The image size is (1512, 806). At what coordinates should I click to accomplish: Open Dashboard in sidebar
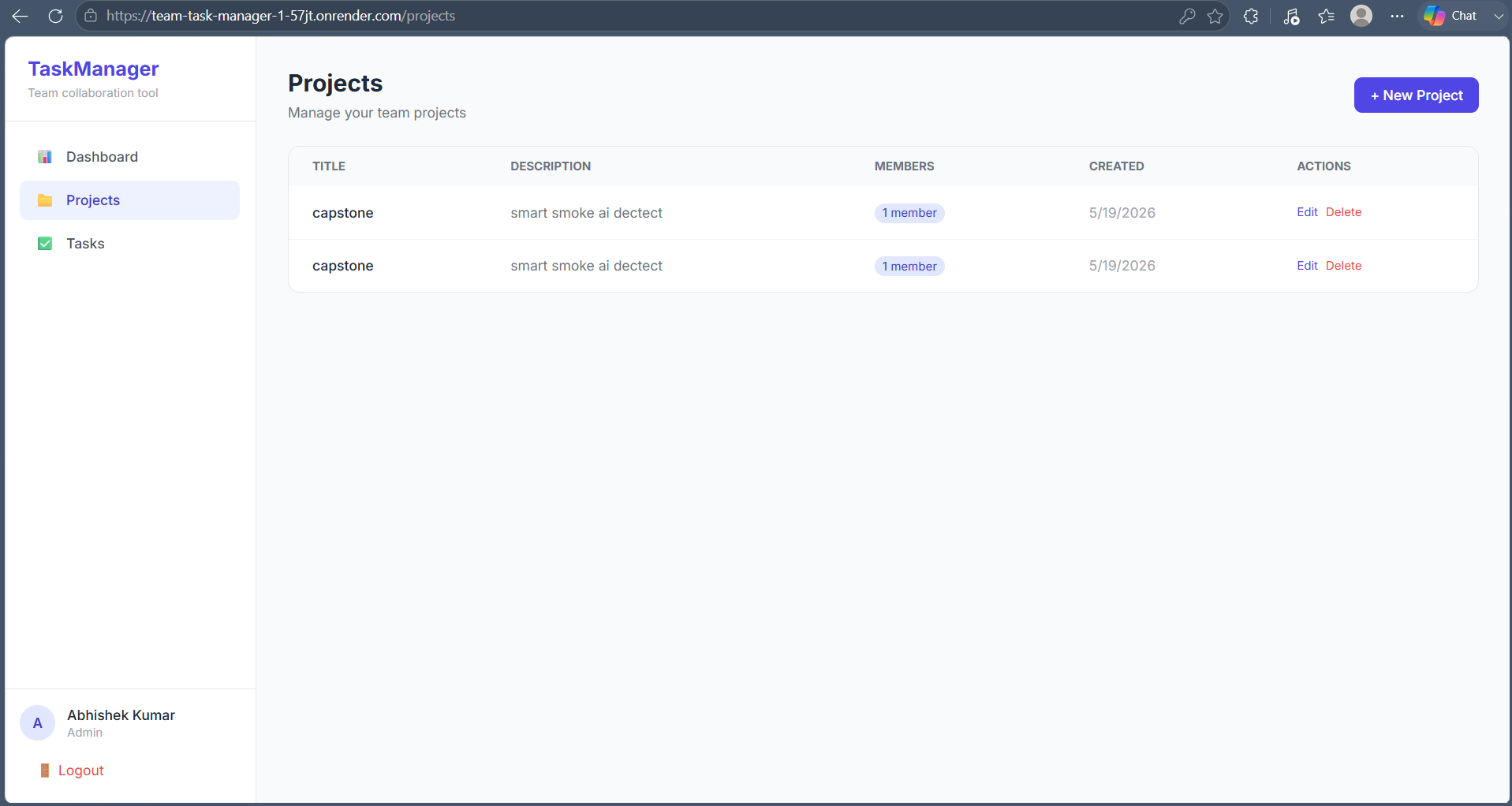(129, 157)
